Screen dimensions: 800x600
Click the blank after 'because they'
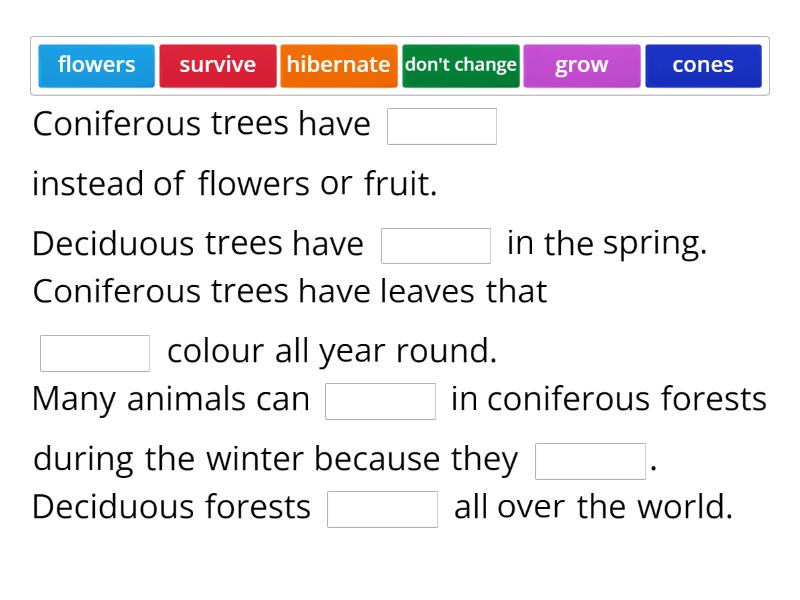pos(592,459)
